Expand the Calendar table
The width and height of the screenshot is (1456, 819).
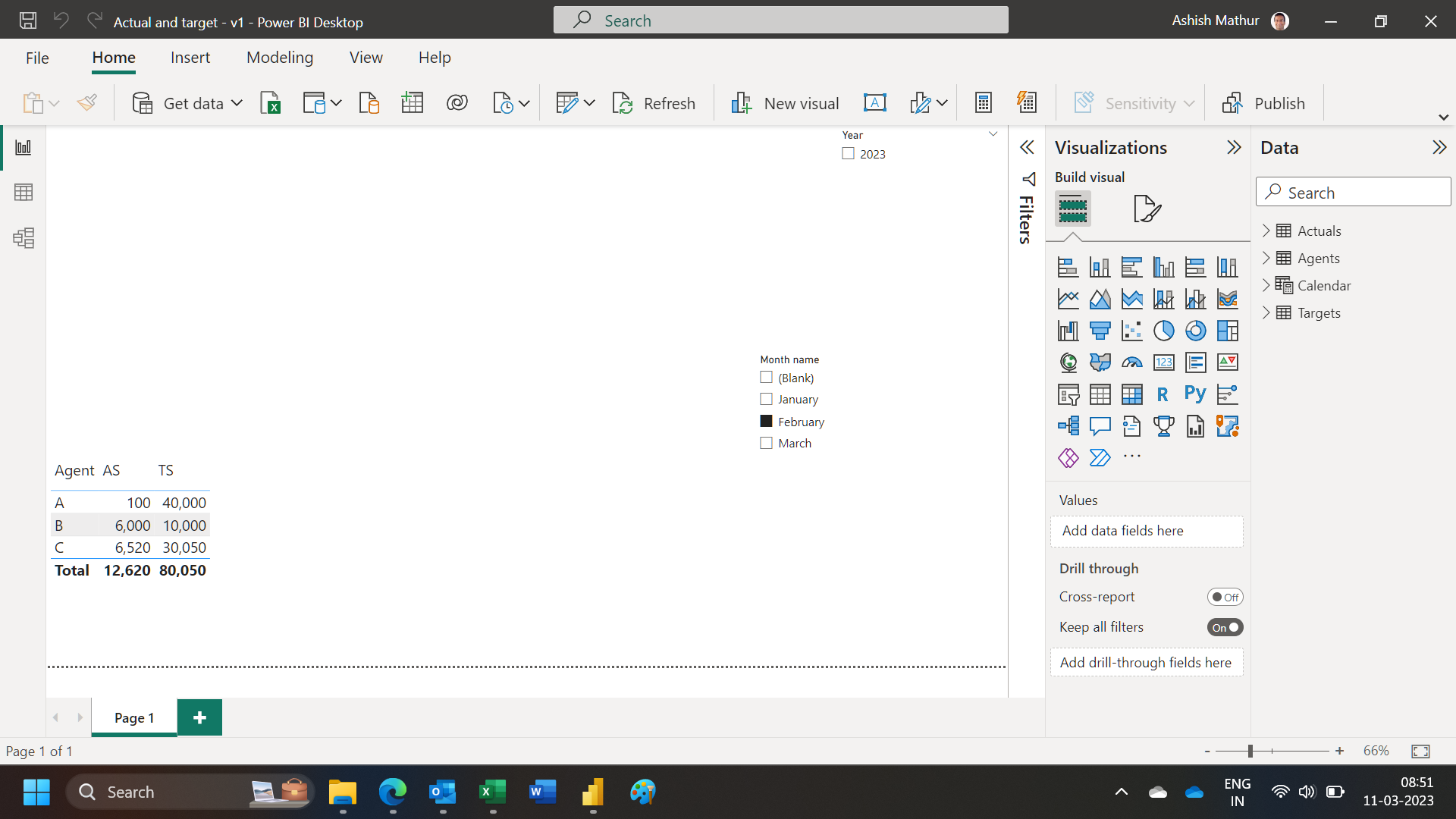[1266, 285]
